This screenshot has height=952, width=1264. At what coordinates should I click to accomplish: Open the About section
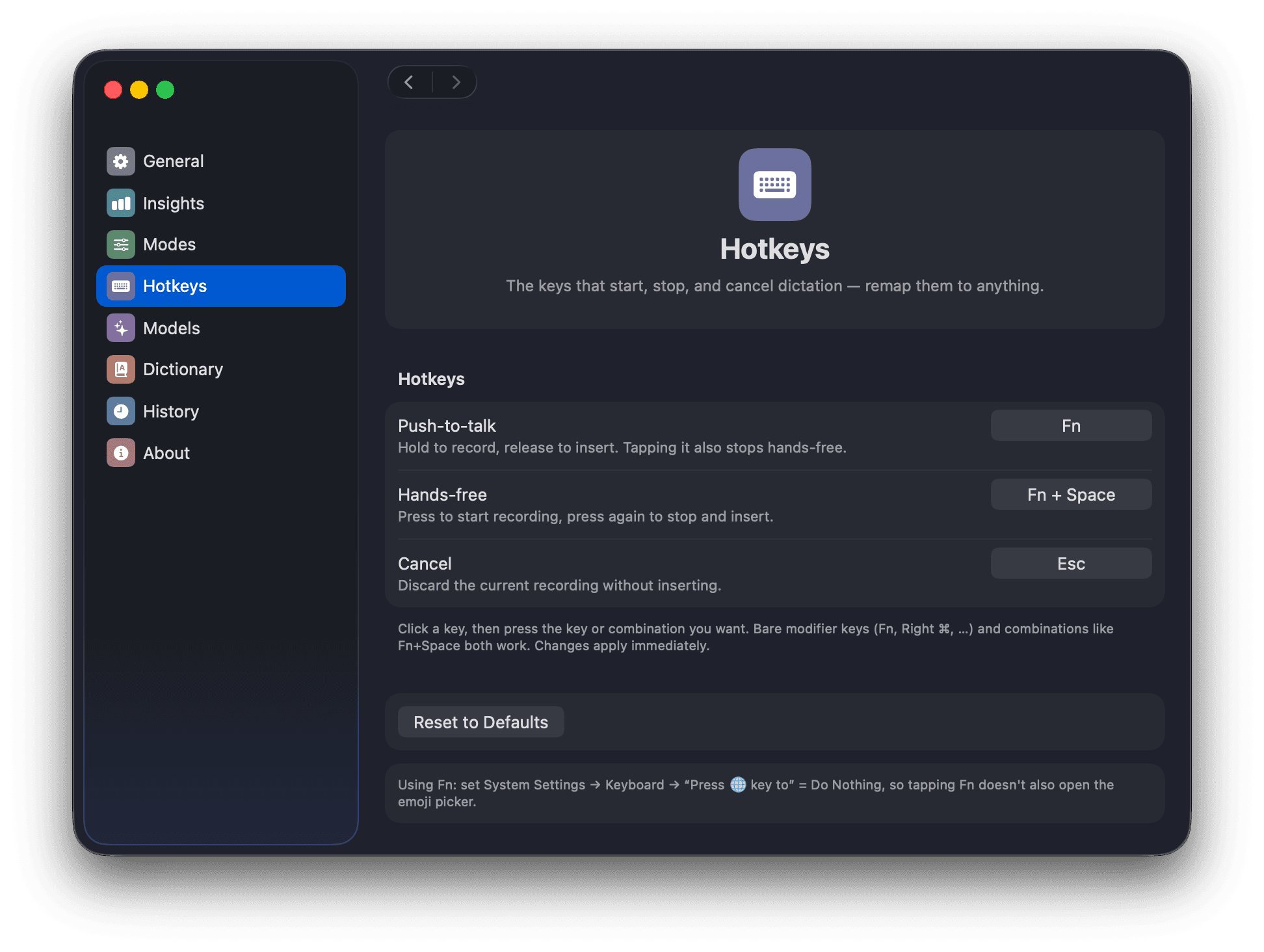[221, 453]
